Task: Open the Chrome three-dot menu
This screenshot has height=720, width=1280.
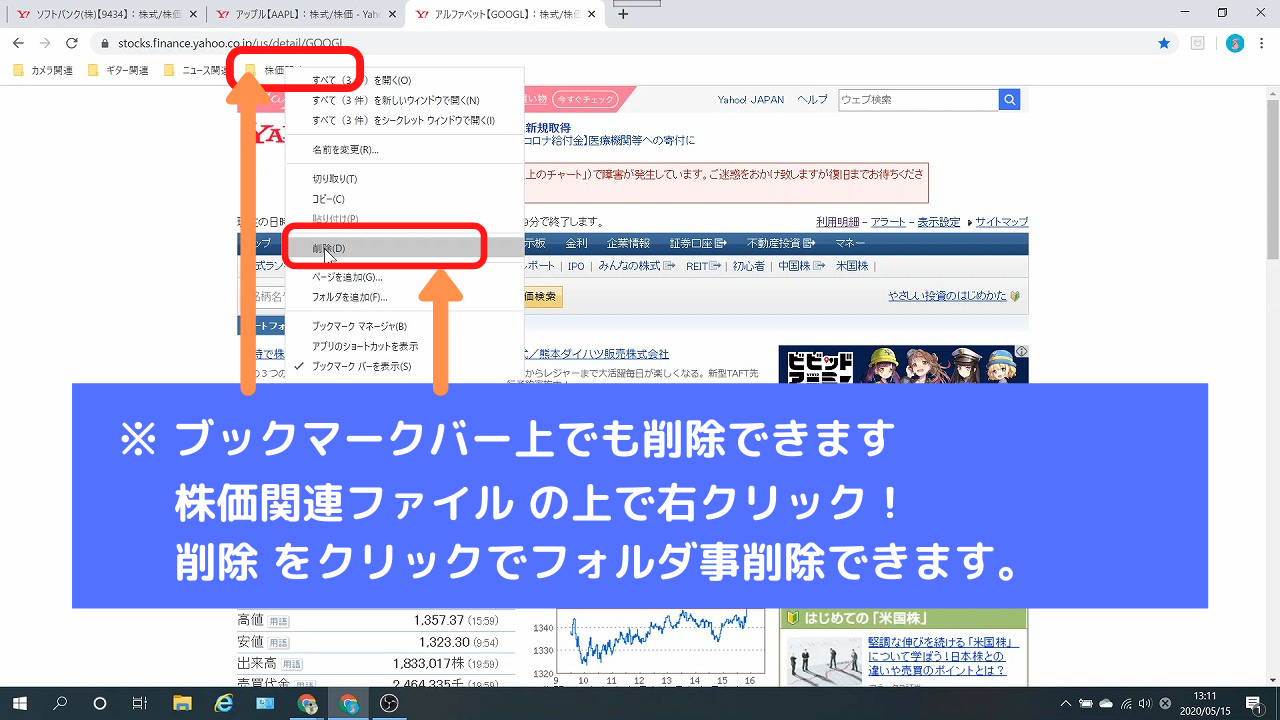Action: [1264, 43]
